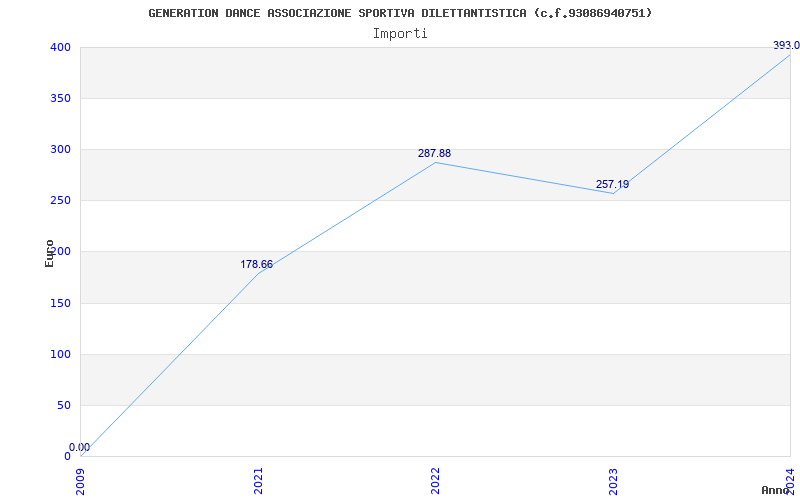The width and height of the screenshot is (800, 500).
Task: Select the 178.66 data point label
Action: tap(257, 264)
